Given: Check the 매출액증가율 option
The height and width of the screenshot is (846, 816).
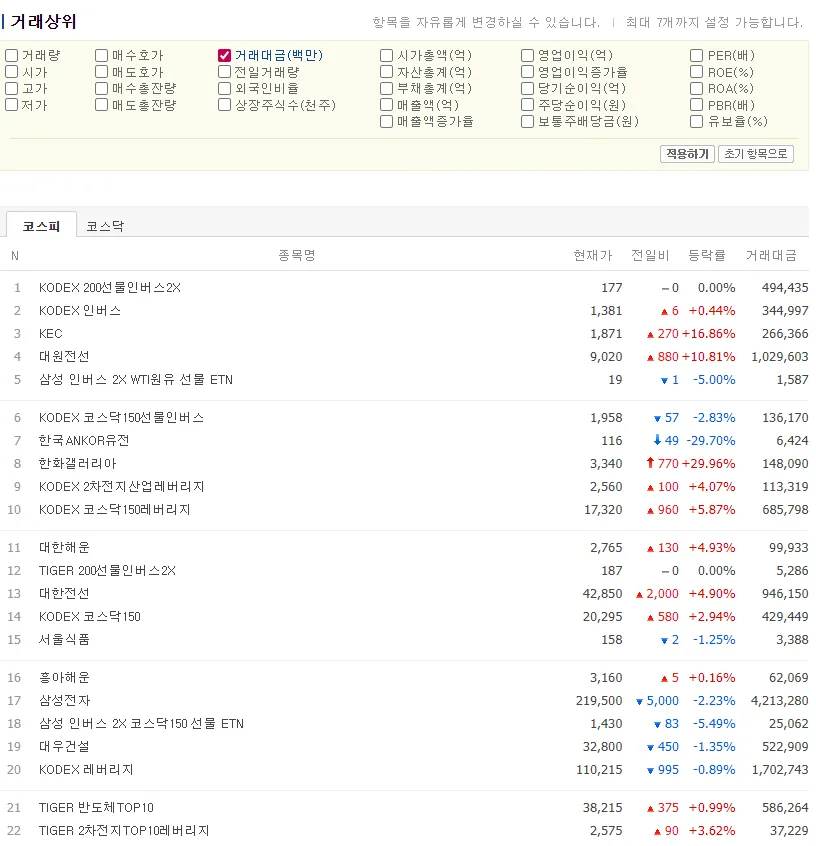Looking at the screenshot, I should (386, 121).
